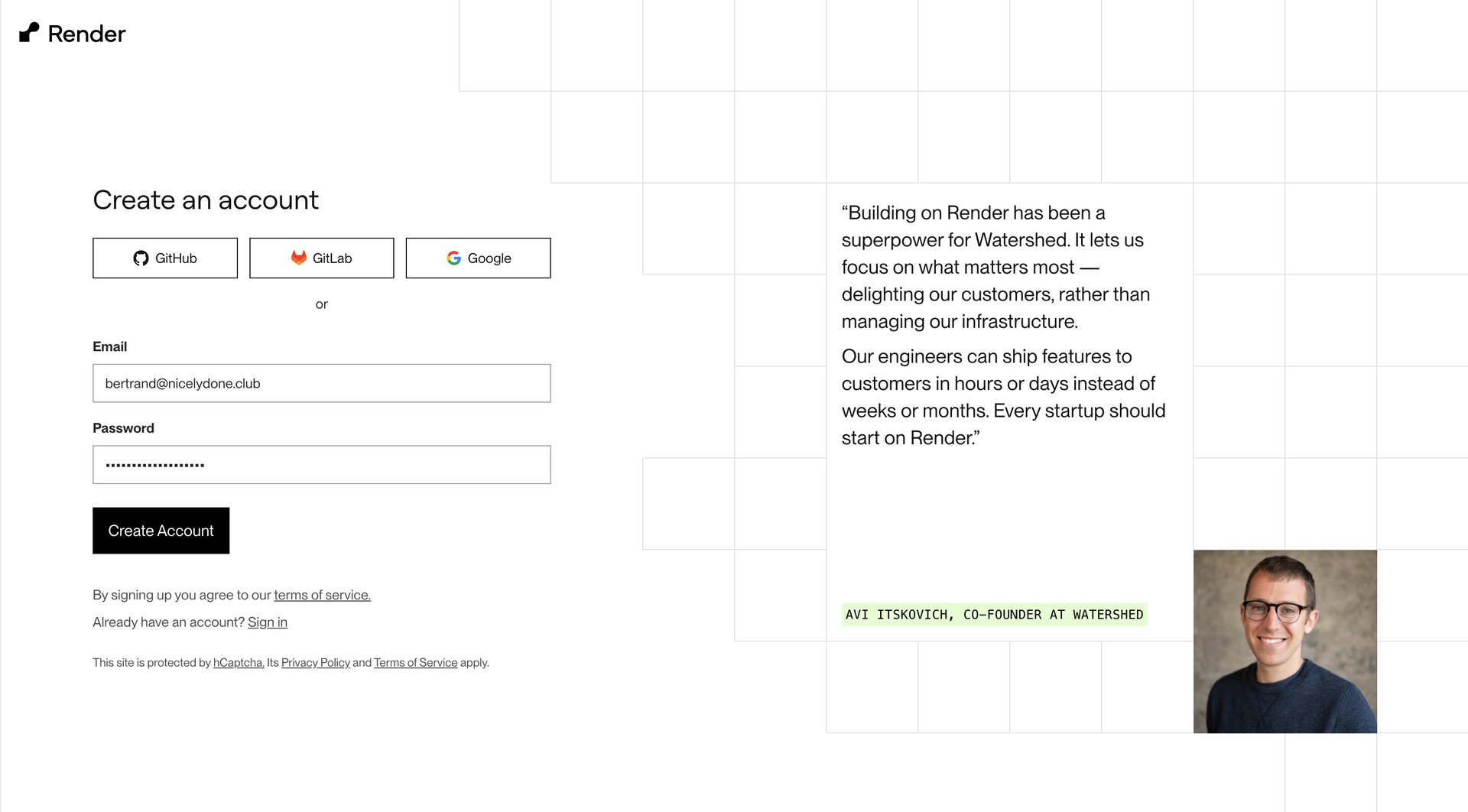Click the Create an account heading
This screenshot has width=1468, height=812.
click(205, 200)
